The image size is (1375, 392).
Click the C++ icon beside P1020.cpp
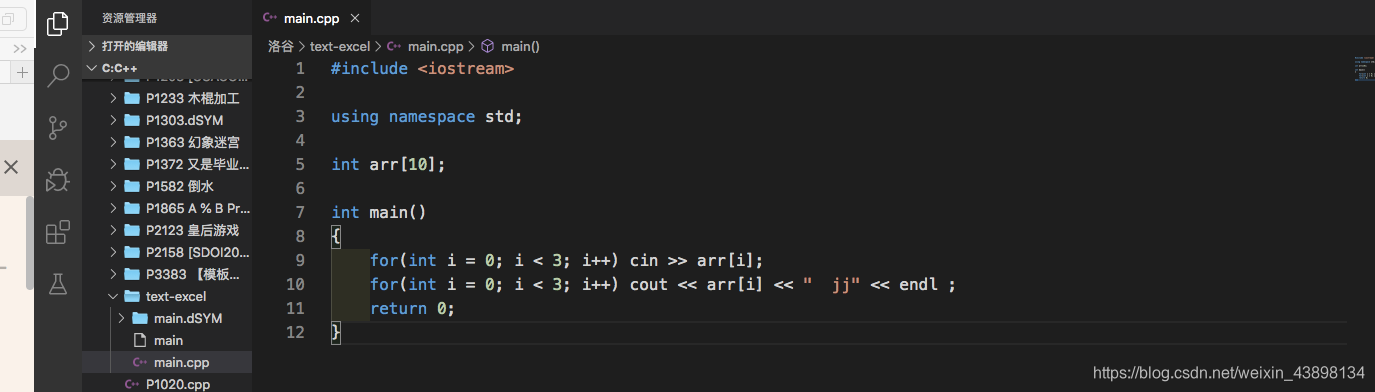[x=132, y=384]
